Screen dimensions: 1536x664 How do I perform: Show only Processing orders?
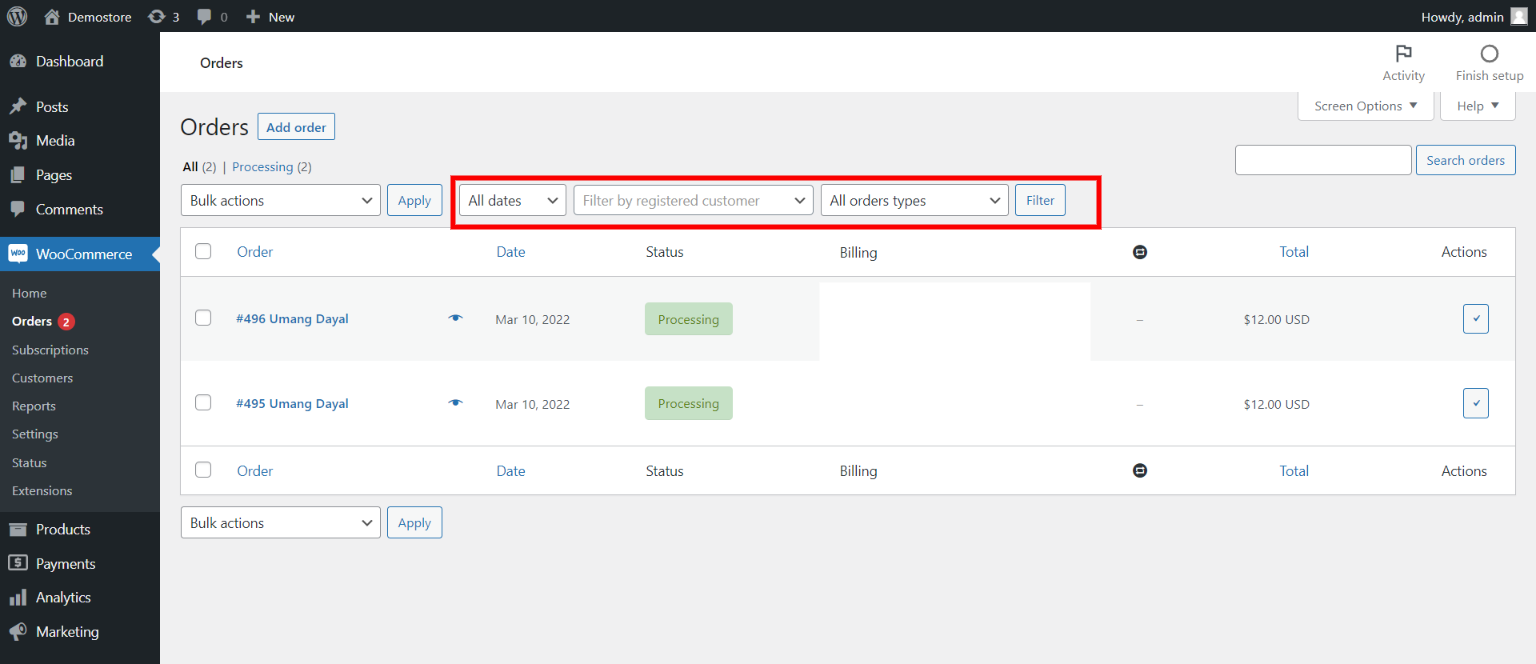point(262,167)
